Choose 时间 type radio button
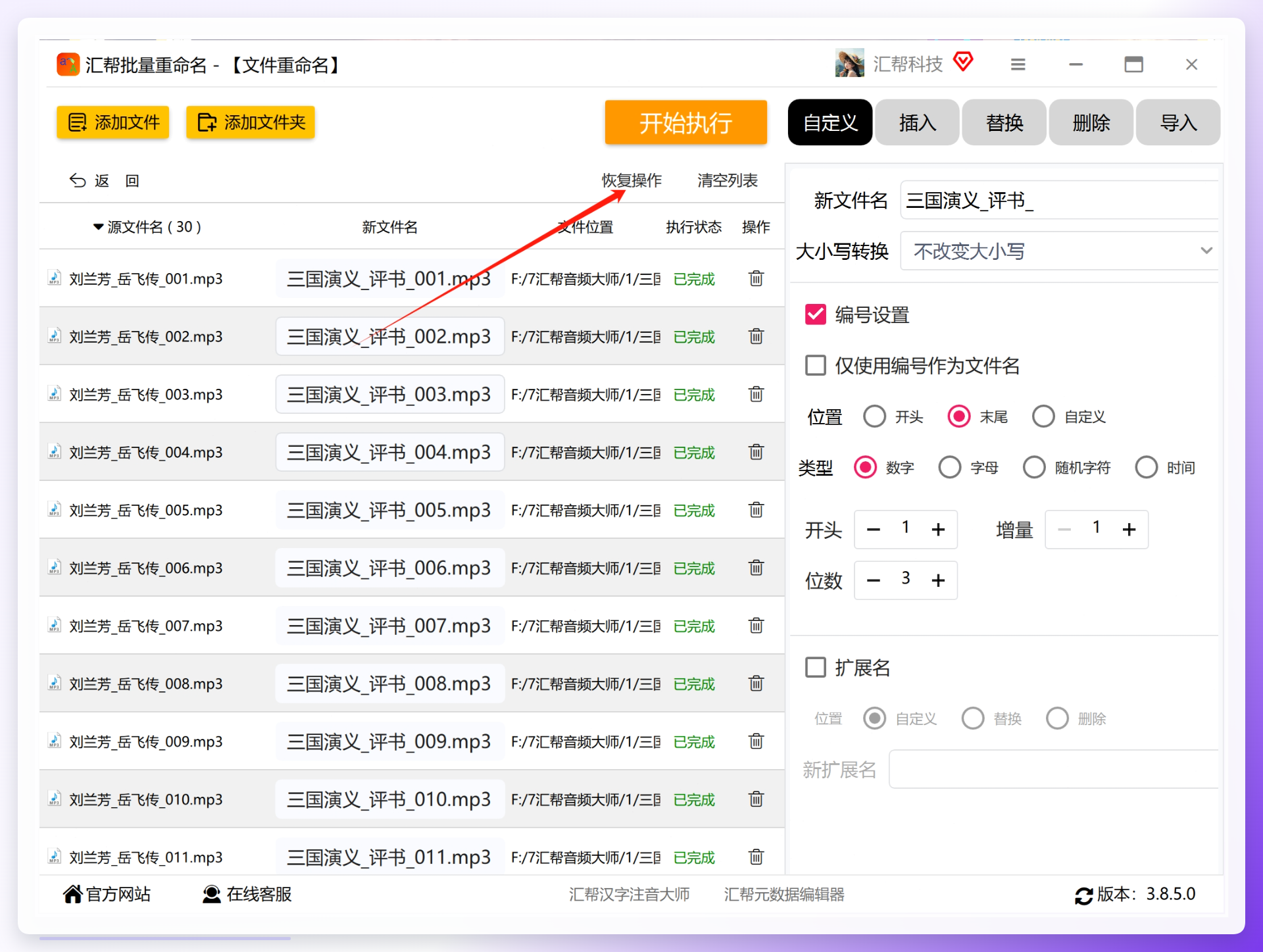1263x952 pixels. point(1147,467)
